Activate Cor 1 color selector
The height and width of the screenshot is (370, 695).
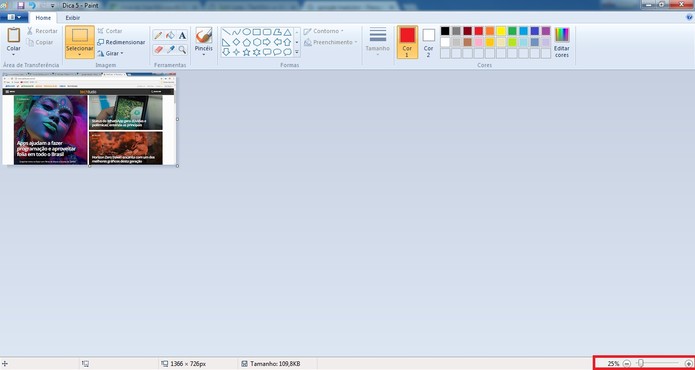click(407, 42)
